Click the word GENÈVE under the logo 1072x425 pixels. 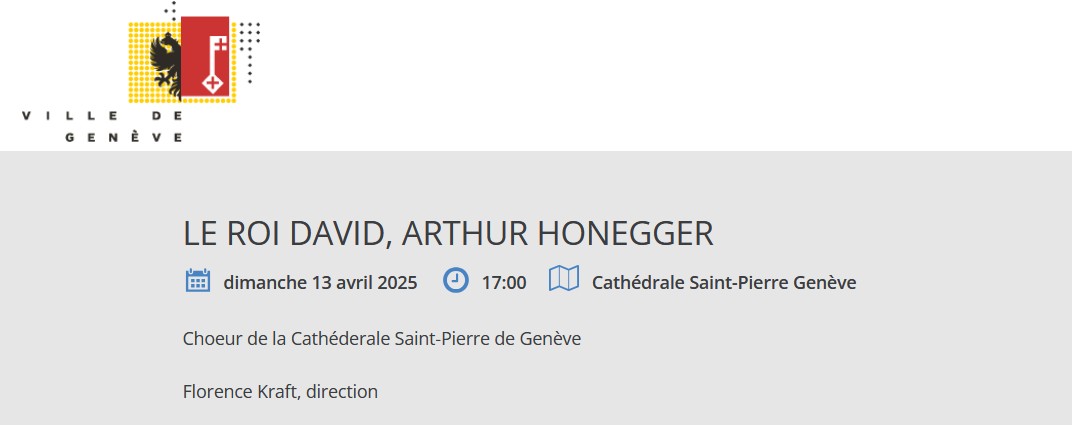pos(124,137)
